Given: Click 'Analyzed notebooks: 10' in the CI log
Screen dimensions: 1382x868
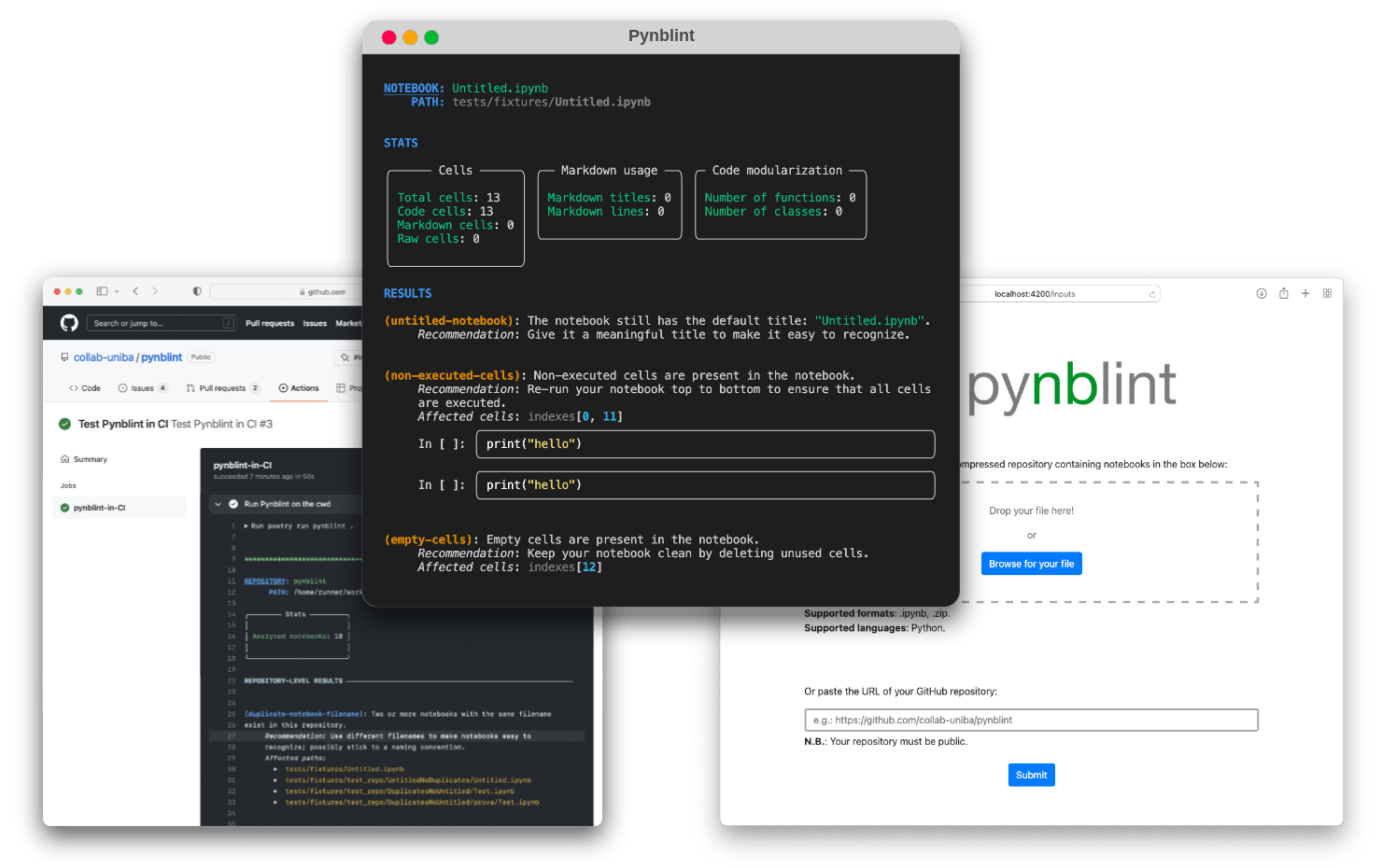Looking at the screenshot, I should click(x=297, y=637).
